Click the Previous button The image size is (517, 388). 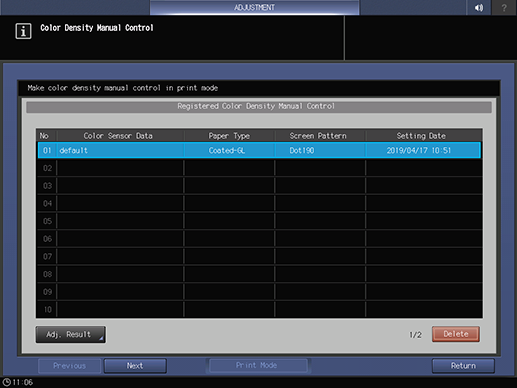pos(69,366)
